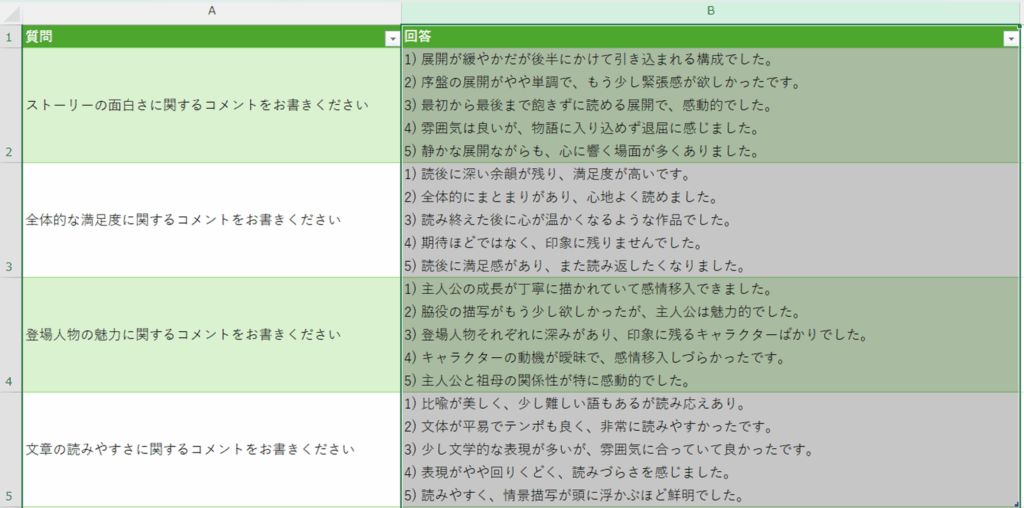Click the answer cell starting with 比喩が美しく
Viewport: 1024px width, 508px height.
(x=711, y=450)
